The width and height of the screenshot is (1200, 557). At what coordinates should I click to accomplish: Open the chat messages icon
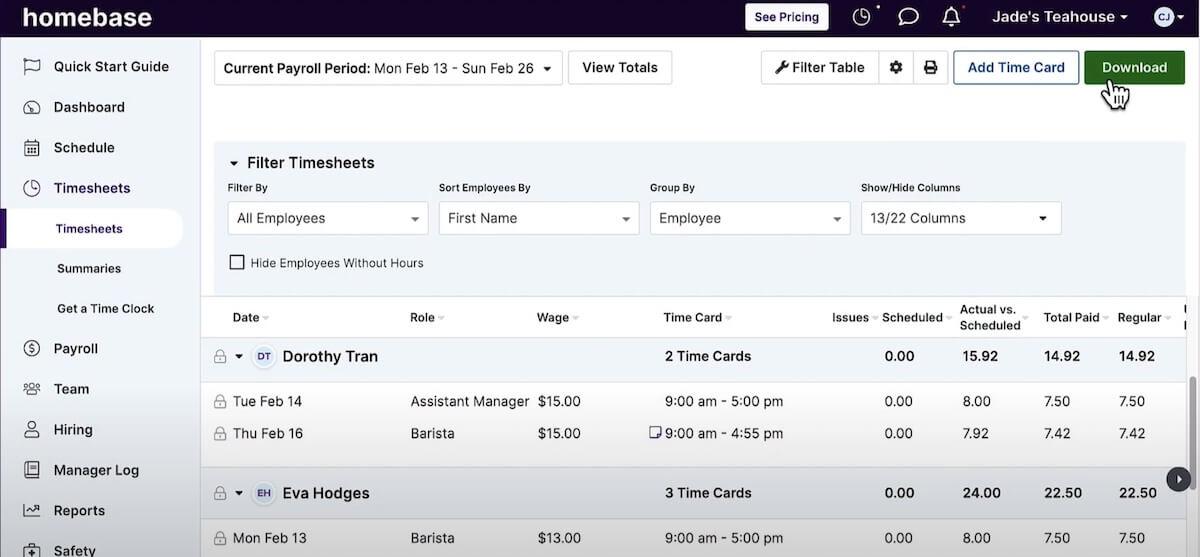coord(908,17)
